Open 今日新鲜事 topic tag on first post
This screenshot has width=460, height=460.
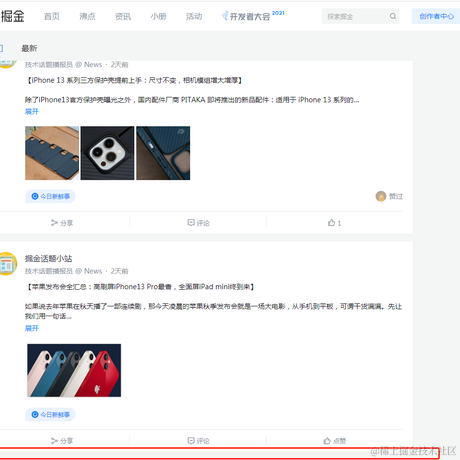50,196
